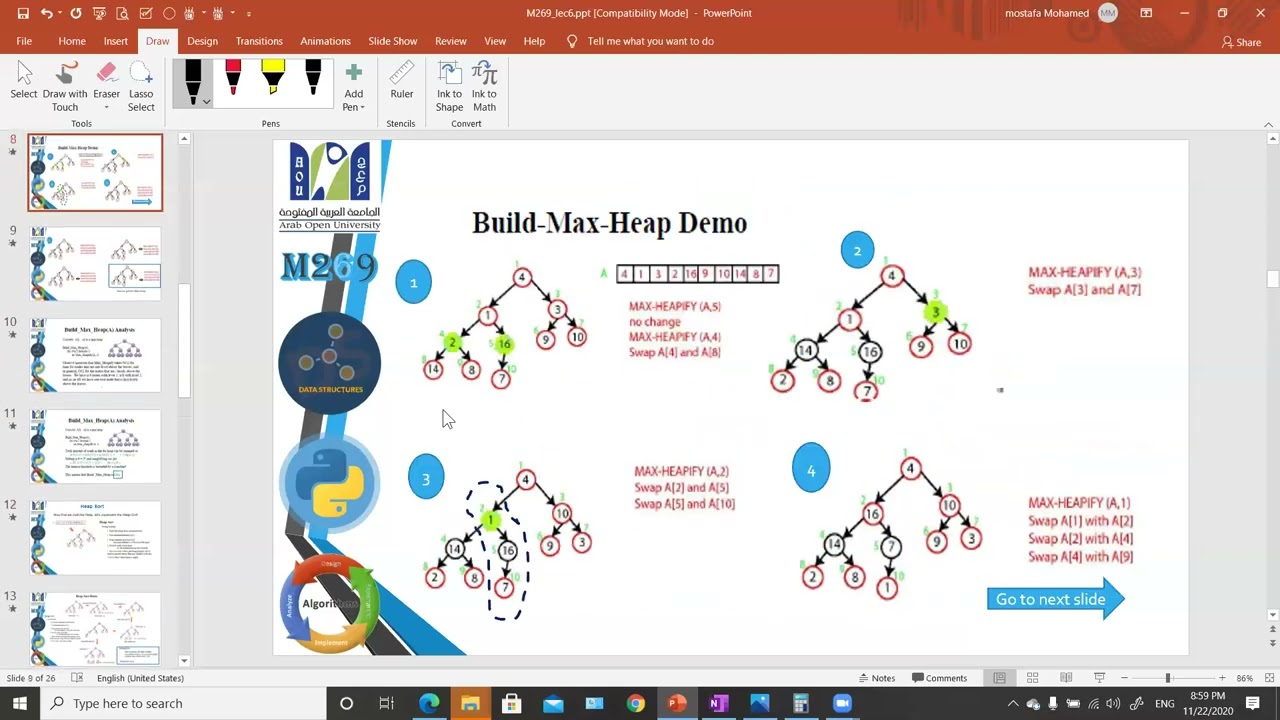Open Ribbon Display Options icon
This screenshot has height=720, width=1280.
click(1146, 13)
